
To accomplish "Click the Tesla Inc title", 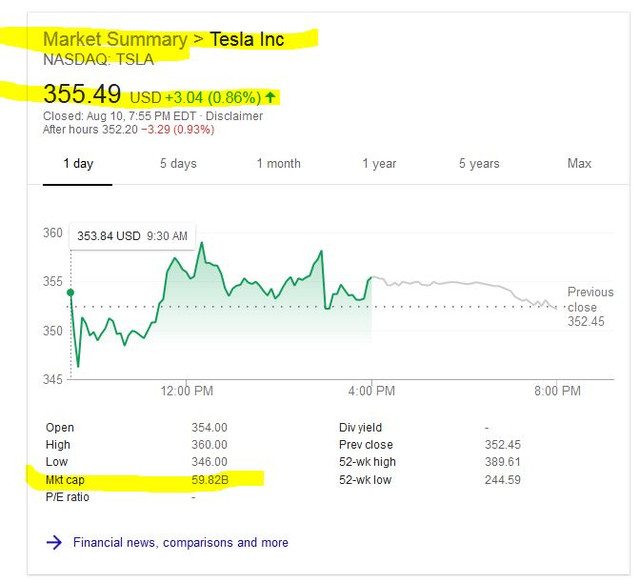I will coord(247,40).
